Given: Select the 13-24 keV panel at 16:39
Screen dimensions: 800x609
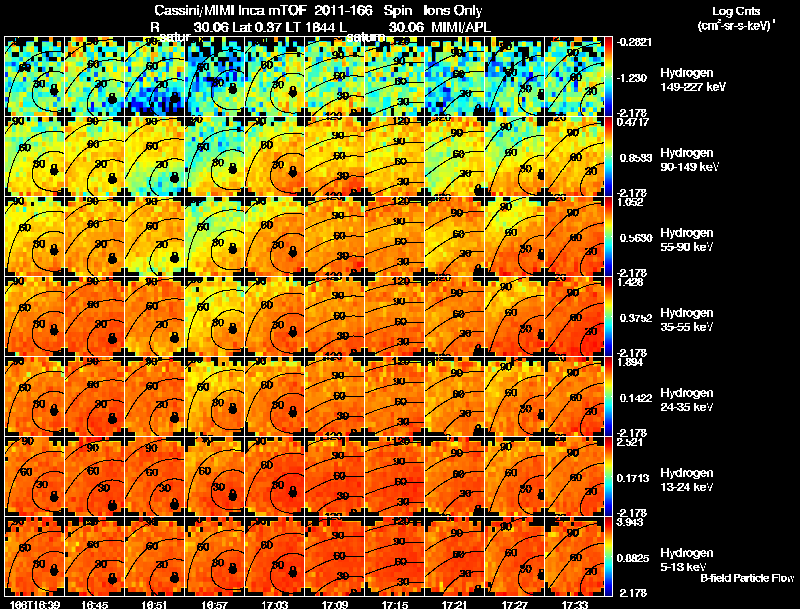Looking at the screenshot, I should tap(35, 477).
